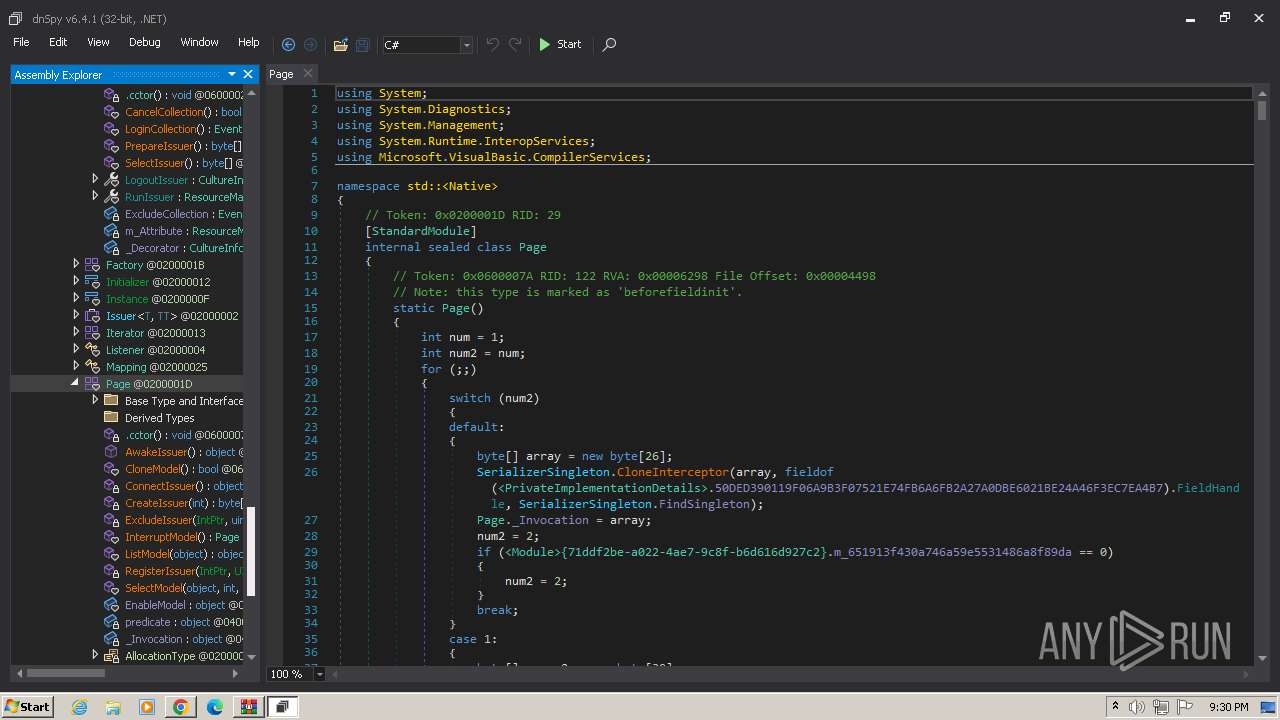Expand the Listener class node
The height and width of the screenshot is (720, 1280).
click(76, 350)
